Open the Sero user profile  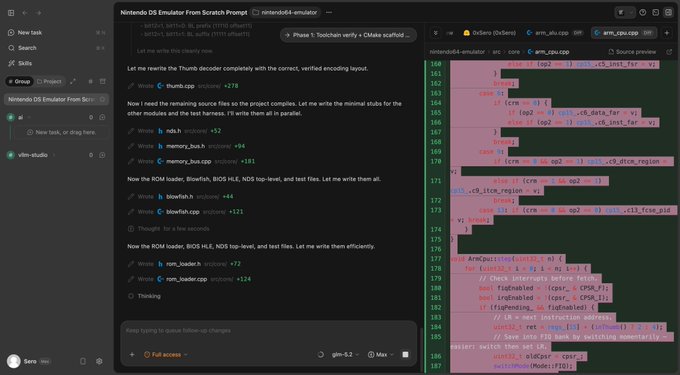pyautogui.click(x=28, y=361)
